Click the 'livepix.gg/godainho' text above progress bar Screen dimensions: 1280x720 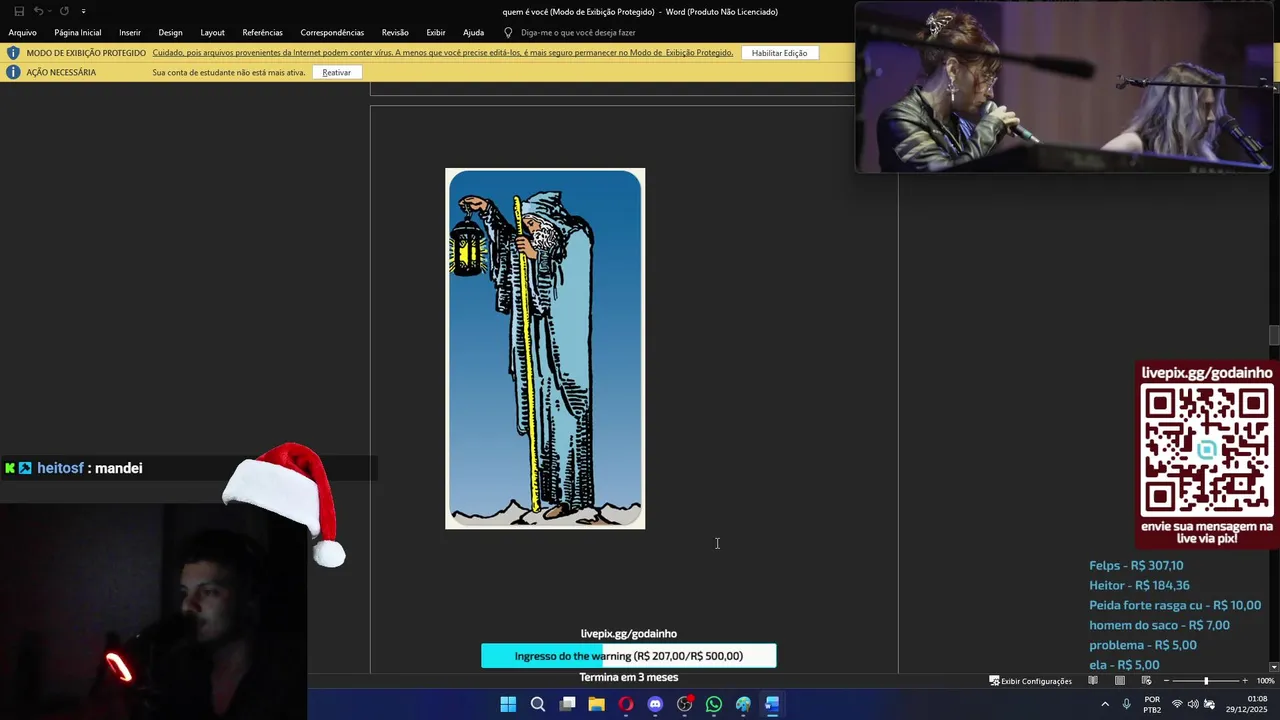(x=628, y=633)
